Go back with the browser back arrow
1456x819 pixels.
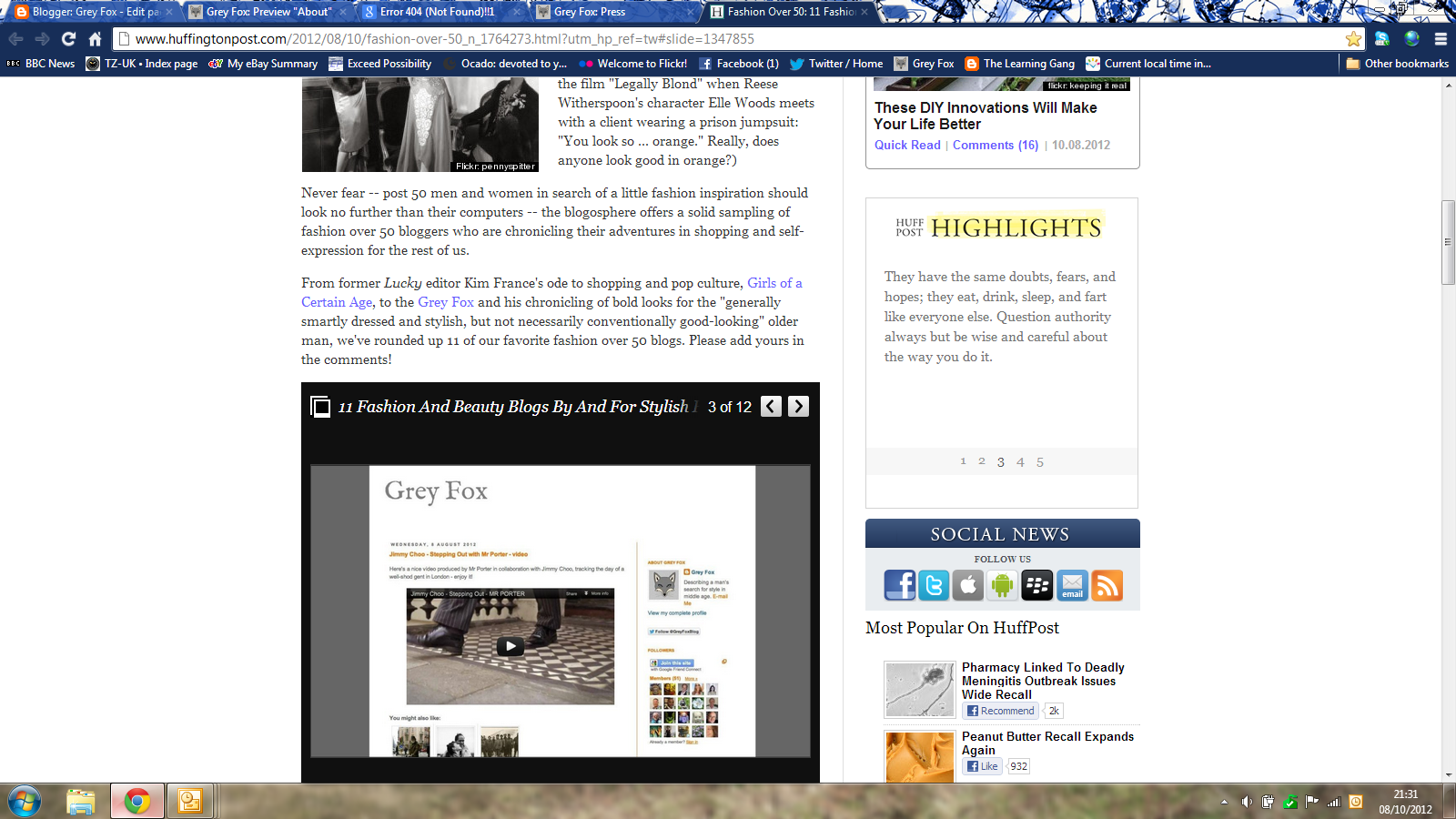(15, 39)
